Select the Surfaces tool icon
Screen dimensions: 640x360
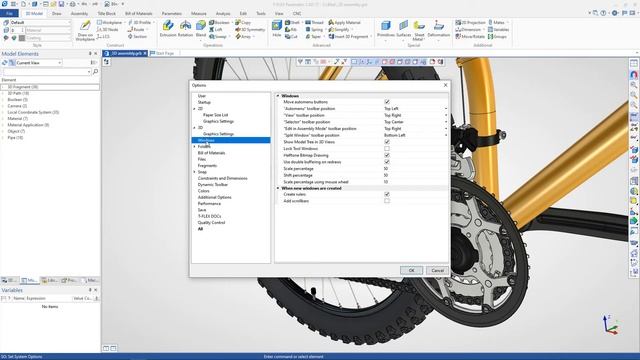pos(404,26)
